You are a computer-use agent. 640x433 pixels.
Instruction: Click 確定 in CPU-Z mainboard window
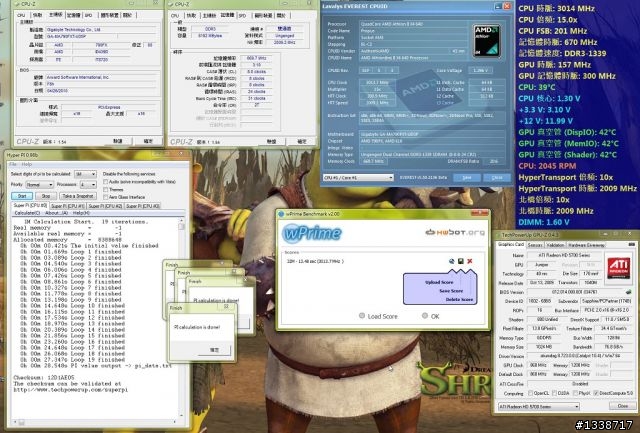148,141
